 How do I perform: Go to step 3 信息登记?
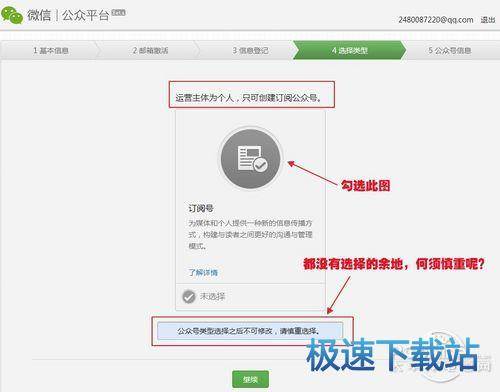[x=250, y=50]
